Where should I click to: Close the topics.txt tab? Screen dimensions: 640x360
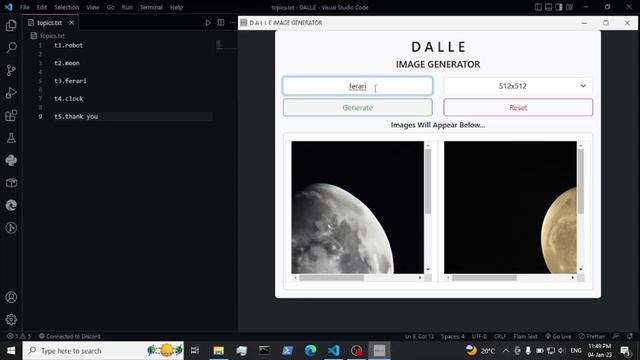[x=71, y=23]
